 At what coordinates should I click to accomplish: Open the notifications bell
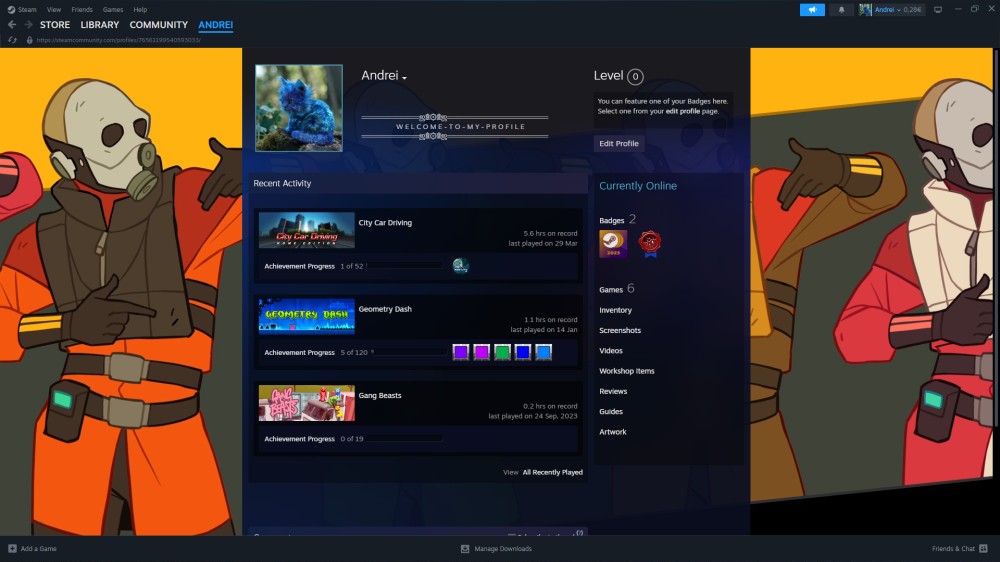[x=841, y=10]
